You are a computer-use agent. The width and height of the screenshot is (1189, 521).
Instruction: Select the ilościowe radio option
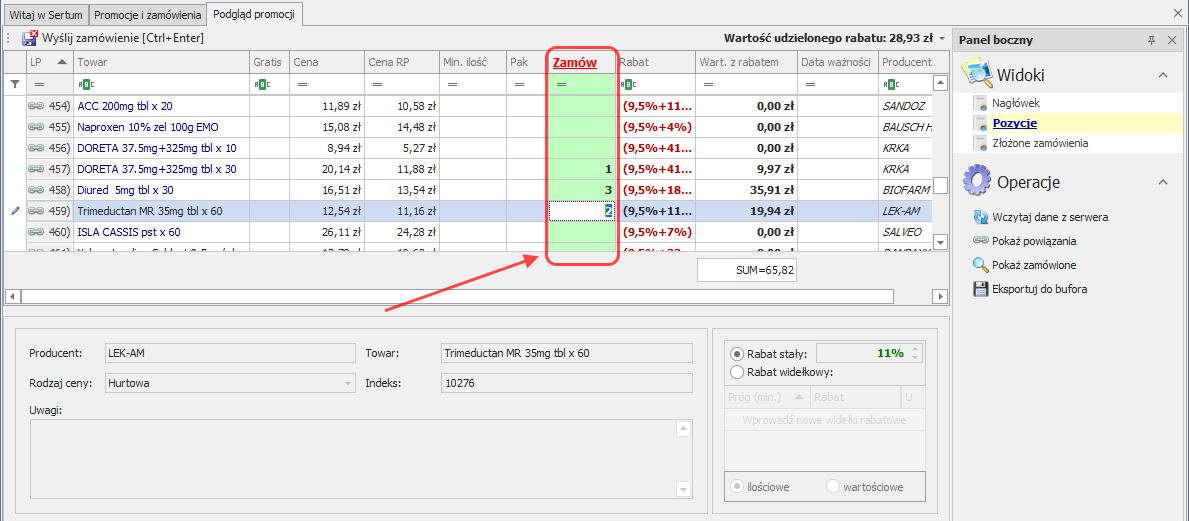(x=738, y=487)
